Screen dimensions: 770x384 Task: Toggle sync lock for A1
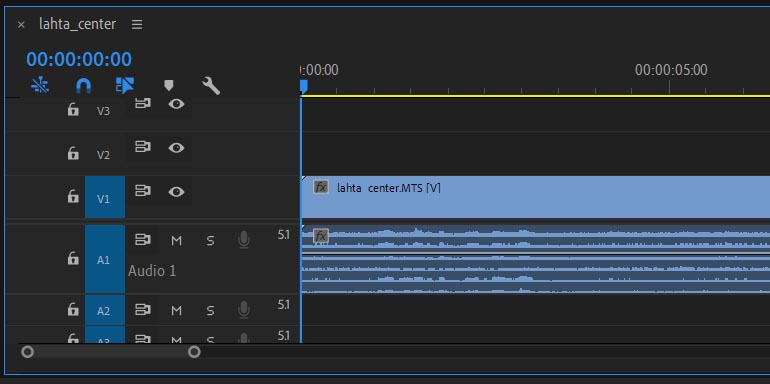tap(142, 240)
